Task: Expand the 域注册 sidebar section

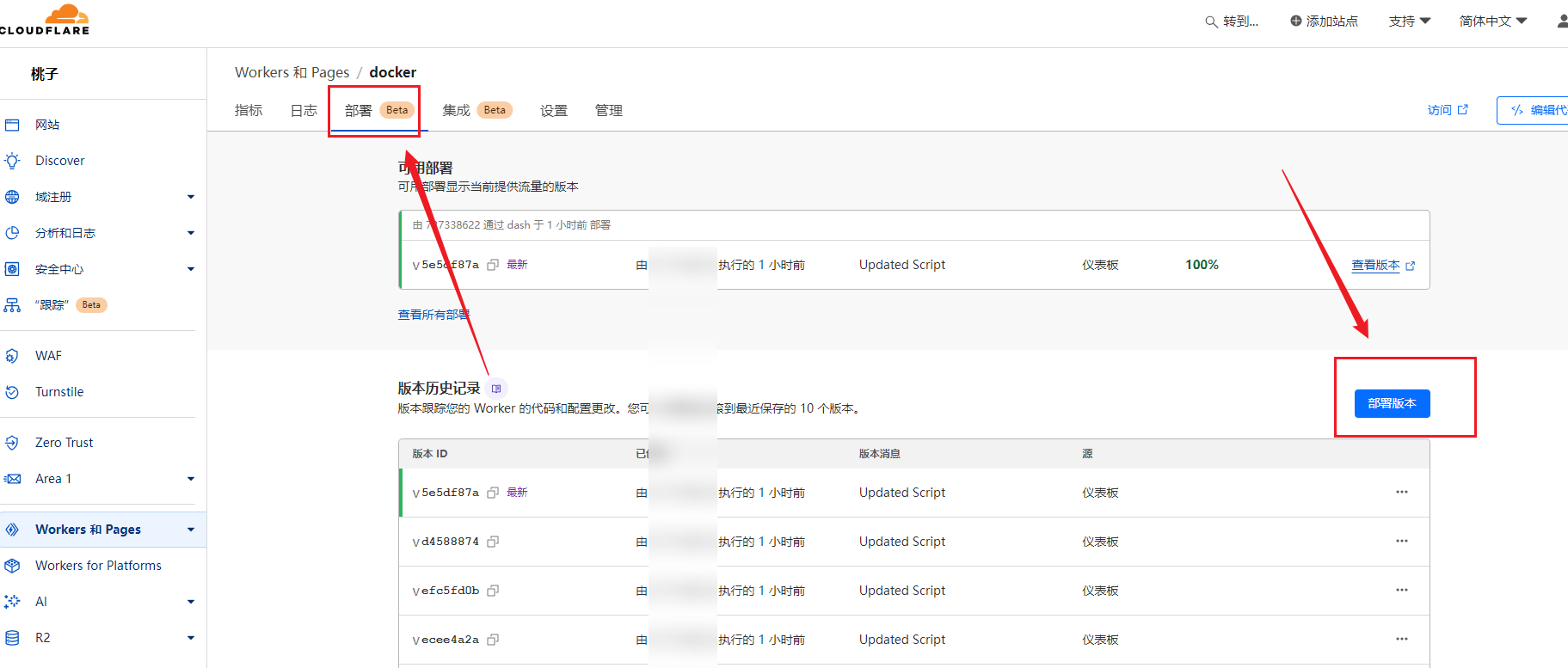Action: [x=191, y=197]
